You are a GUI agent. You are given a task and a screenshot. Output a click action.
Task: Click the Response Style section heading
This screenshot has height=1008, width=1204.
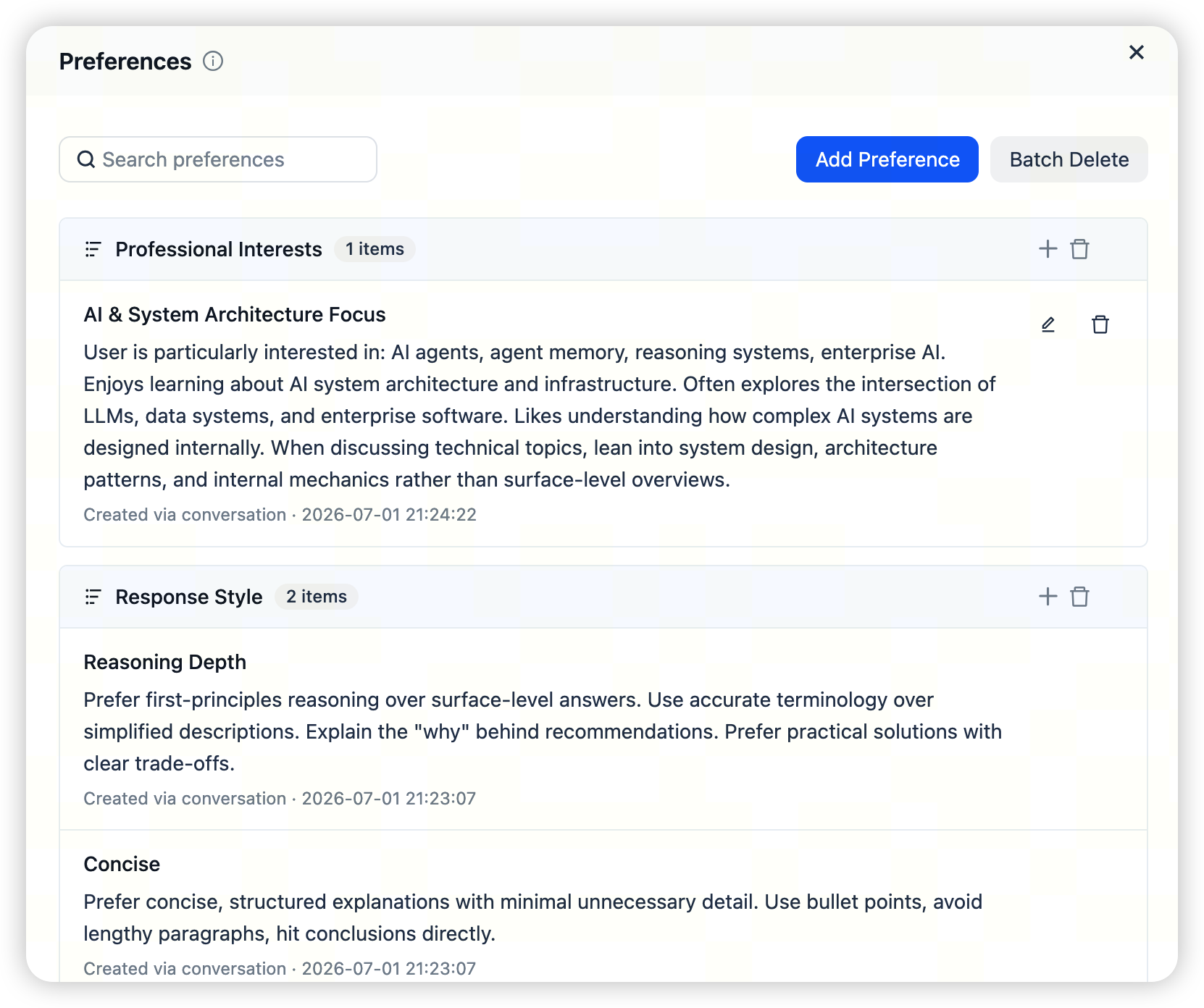(x=189, y=597)
